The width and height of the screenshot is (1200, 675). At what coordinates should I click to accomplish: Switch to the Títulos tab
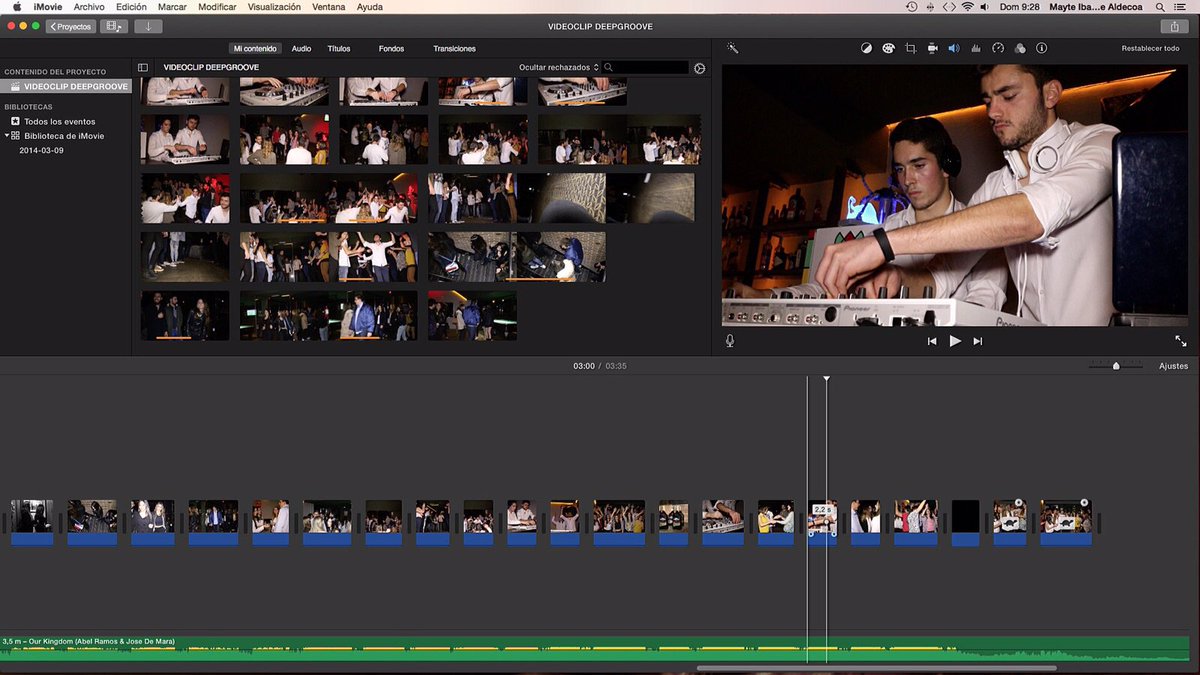339,48
